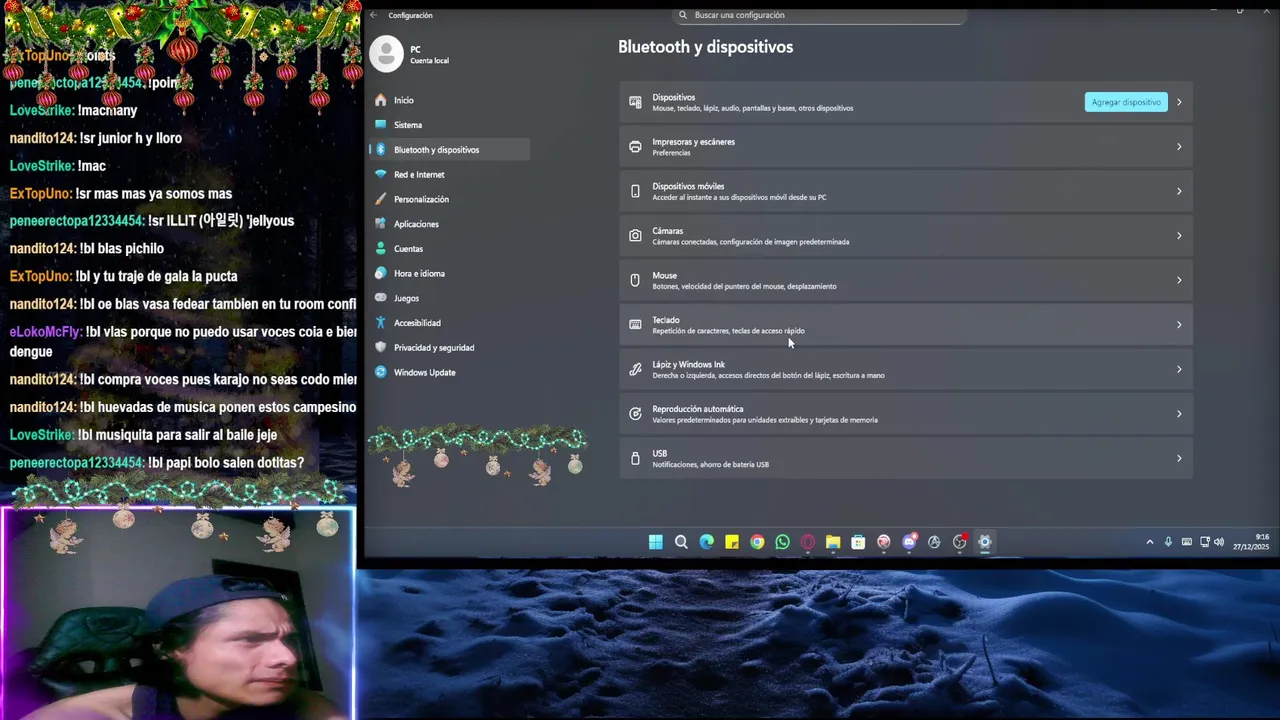Click the phone icon for Dispositivos móviles

[635, 191]
